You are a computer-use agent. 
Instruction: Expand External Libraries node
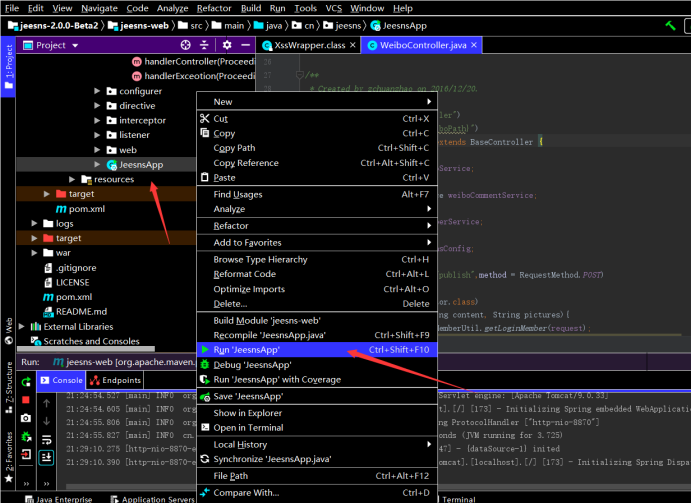click(x=22, y=327)
